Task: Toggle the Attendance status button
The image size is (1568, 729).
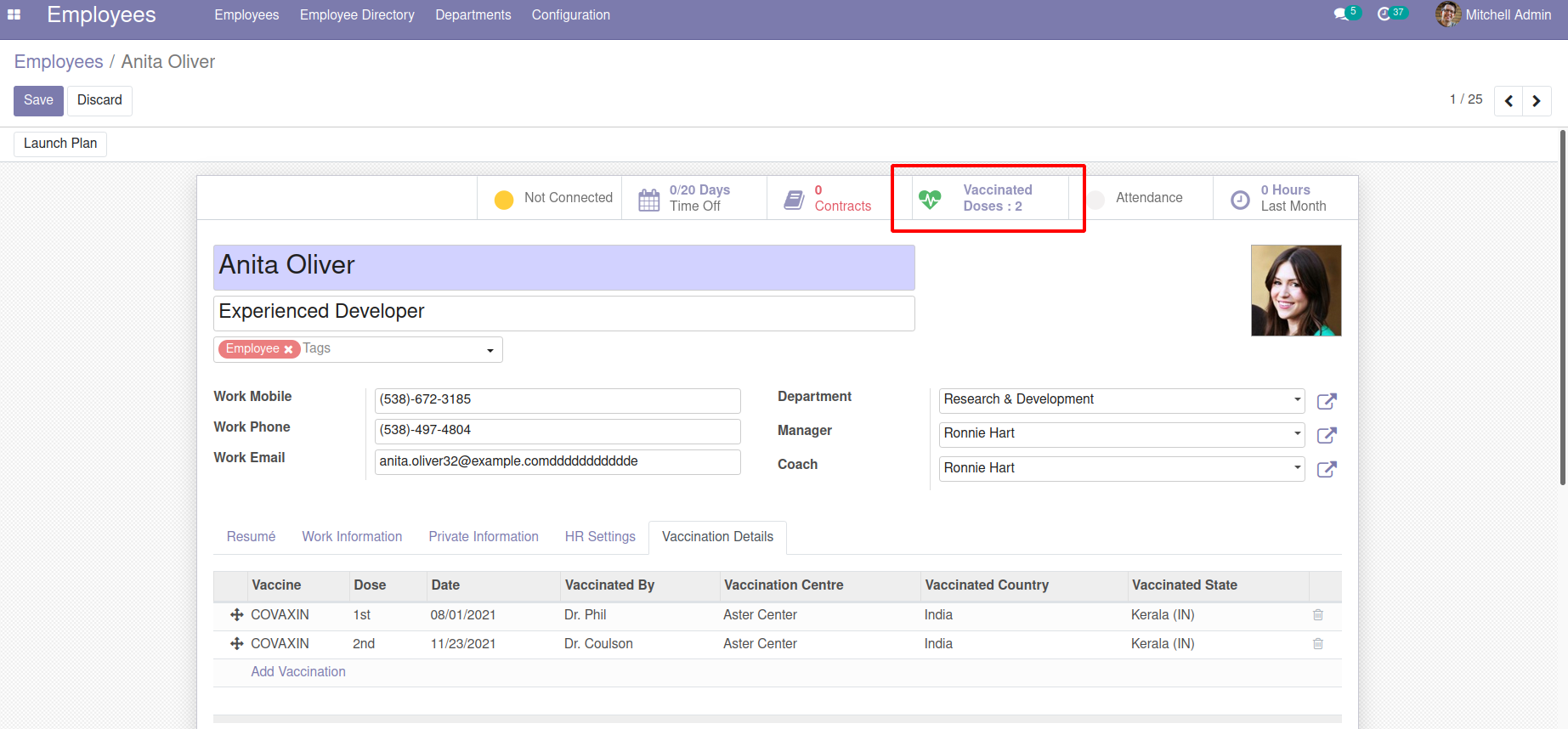Action: coord(1141,198)
